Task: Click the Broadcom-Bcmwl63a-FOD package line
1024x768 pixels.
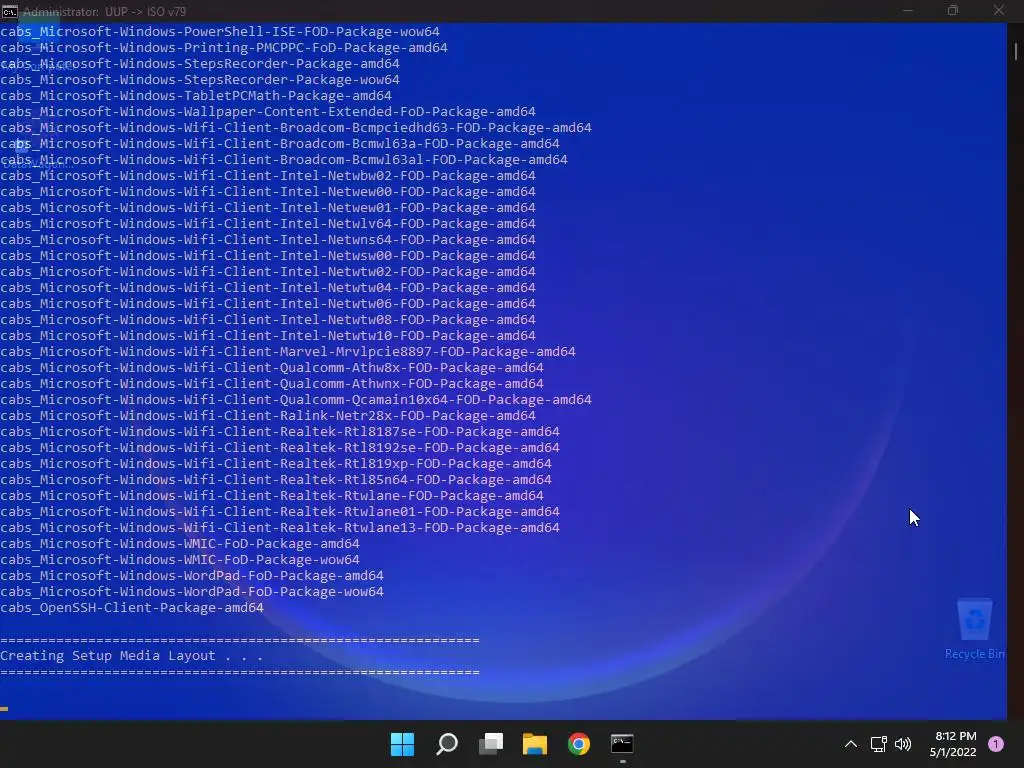Action: (280, 144)
